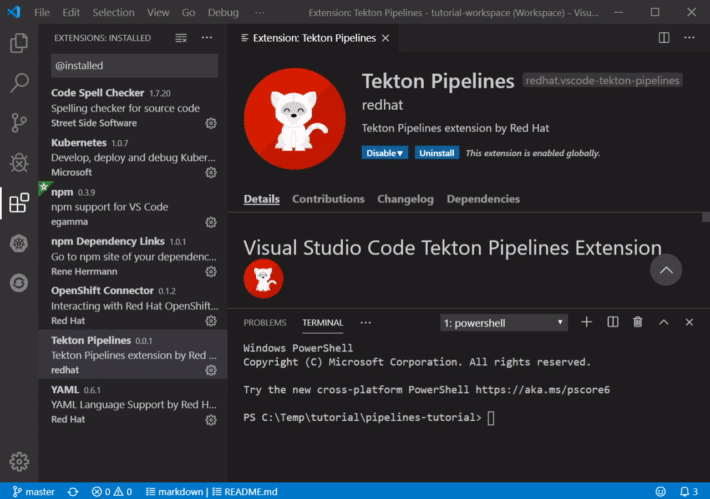Open Extensions panel more actions menu
Screen dimensions: 710x499
pyautogui.click(x=207, y=38)
